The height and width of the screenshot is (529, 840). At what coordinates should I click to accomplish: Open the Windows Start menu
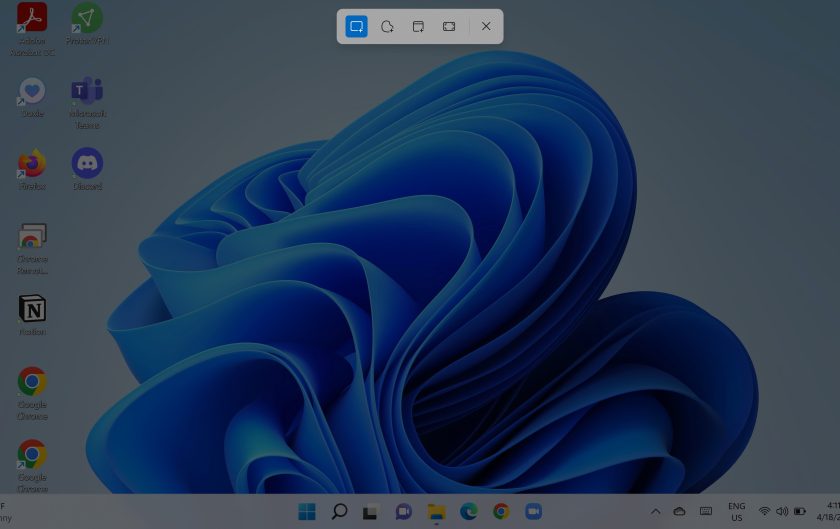coord(307,512)
